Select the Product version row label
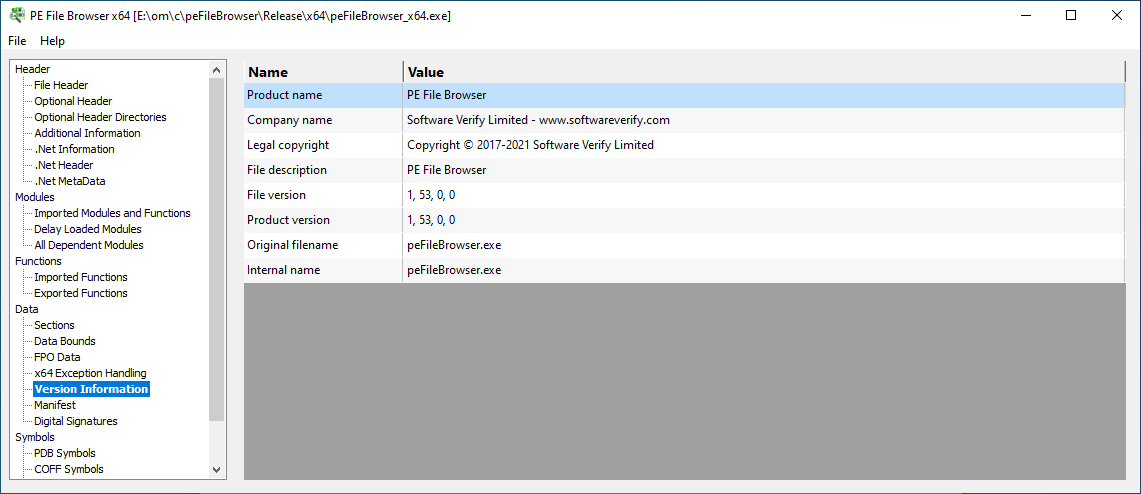Viewport: 1141px width, 494px height. 288,220
